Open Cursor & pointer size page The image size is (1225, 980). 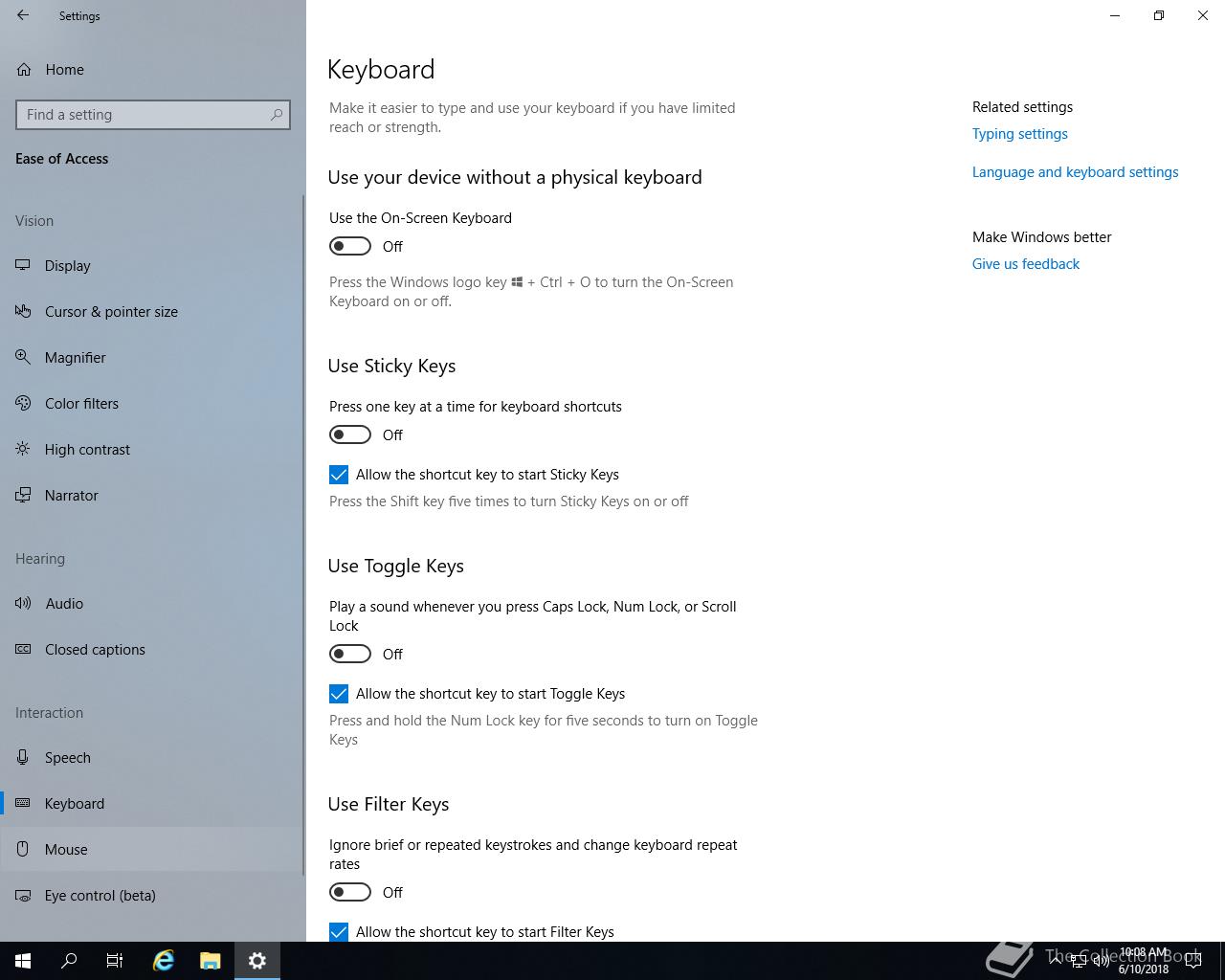coord(152,311)
